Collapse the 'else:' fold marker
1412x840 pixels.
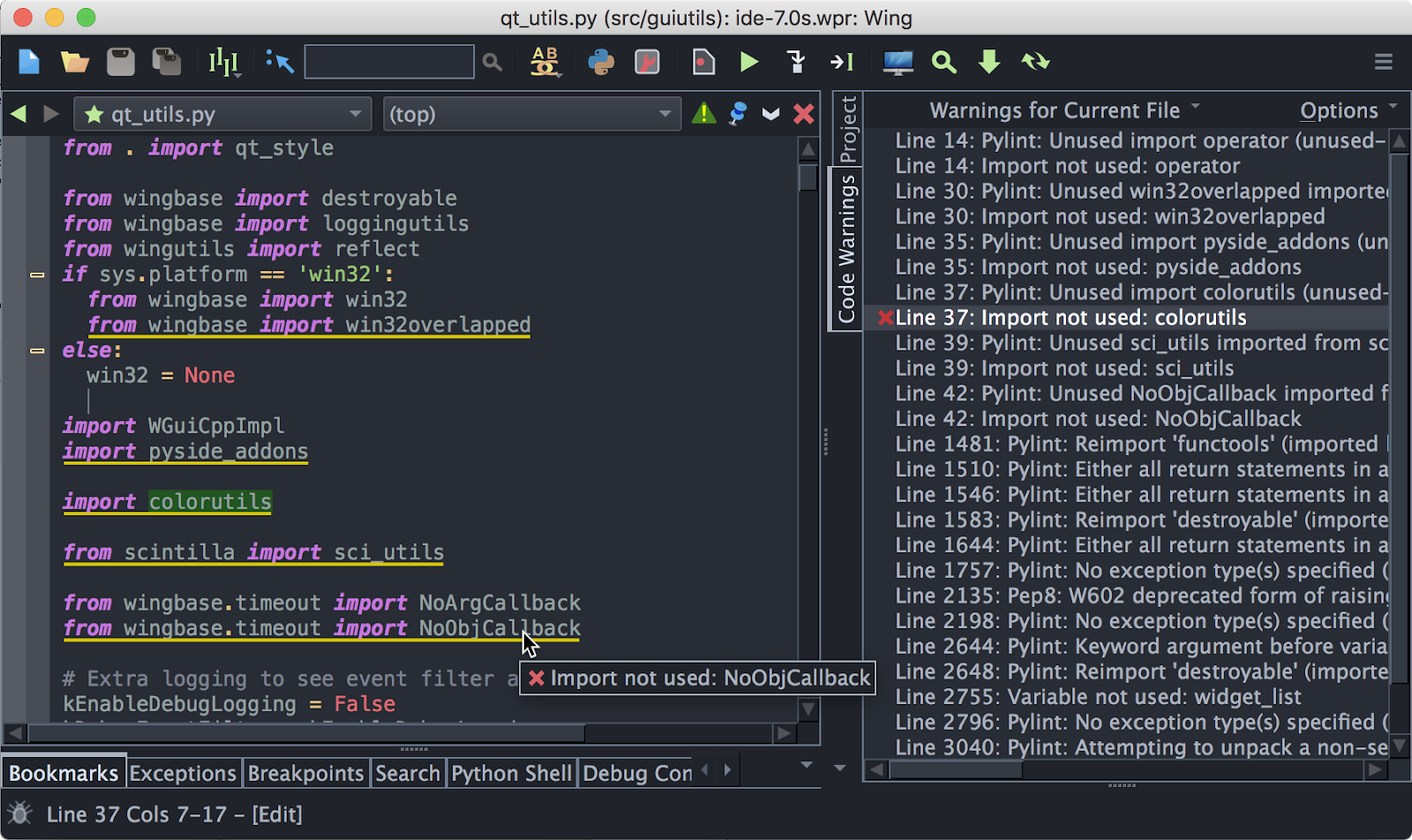37,350
